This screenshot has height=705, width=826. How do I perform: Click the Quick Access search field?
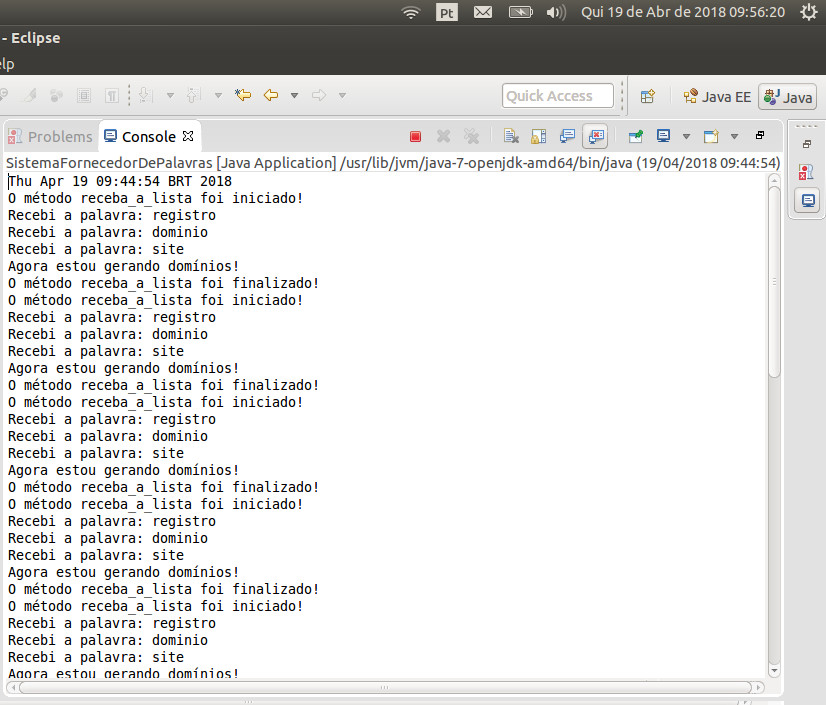(558, 96)
